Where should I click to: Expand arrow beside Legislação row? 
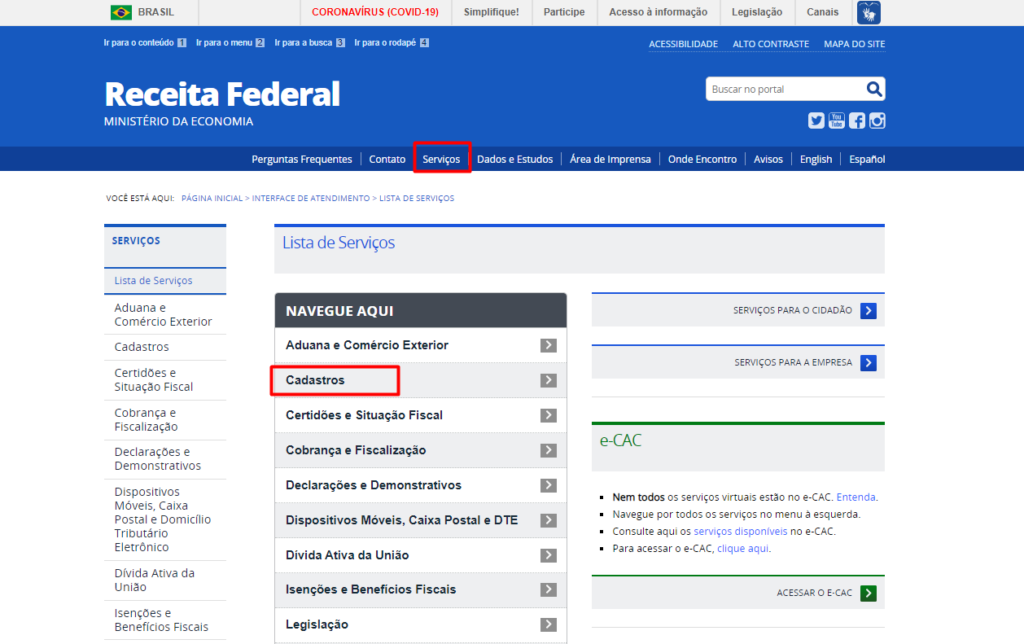click(549, 625)
